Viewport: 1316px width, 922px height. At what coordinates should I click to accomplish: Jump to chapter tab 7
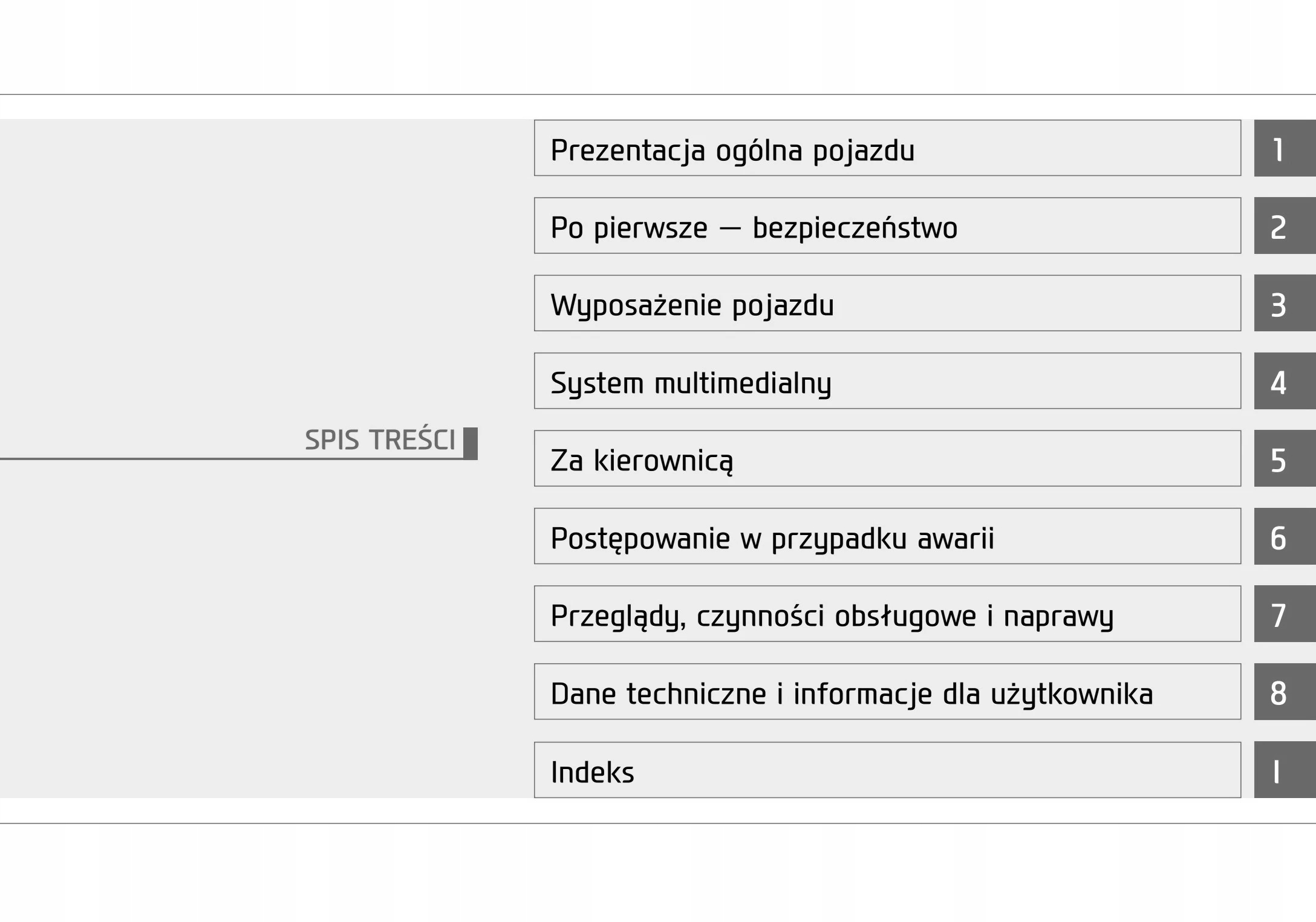[1284, 614]
